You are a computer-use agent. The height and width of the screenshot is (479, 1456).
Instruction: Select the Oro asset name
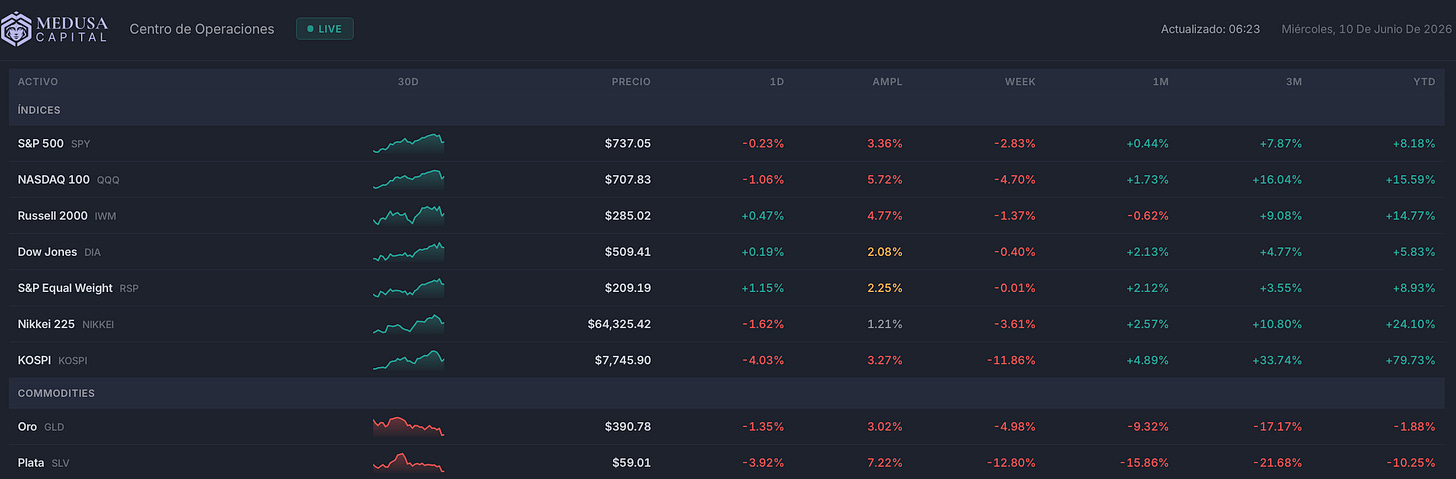(x=27, y=426)
